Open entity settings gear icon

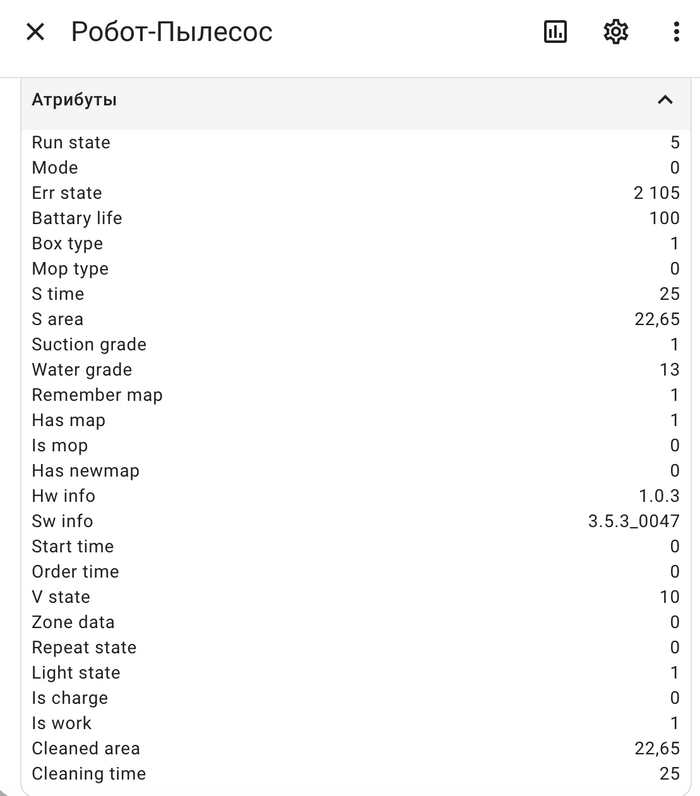pyautogui.click(x=616, y=32)
